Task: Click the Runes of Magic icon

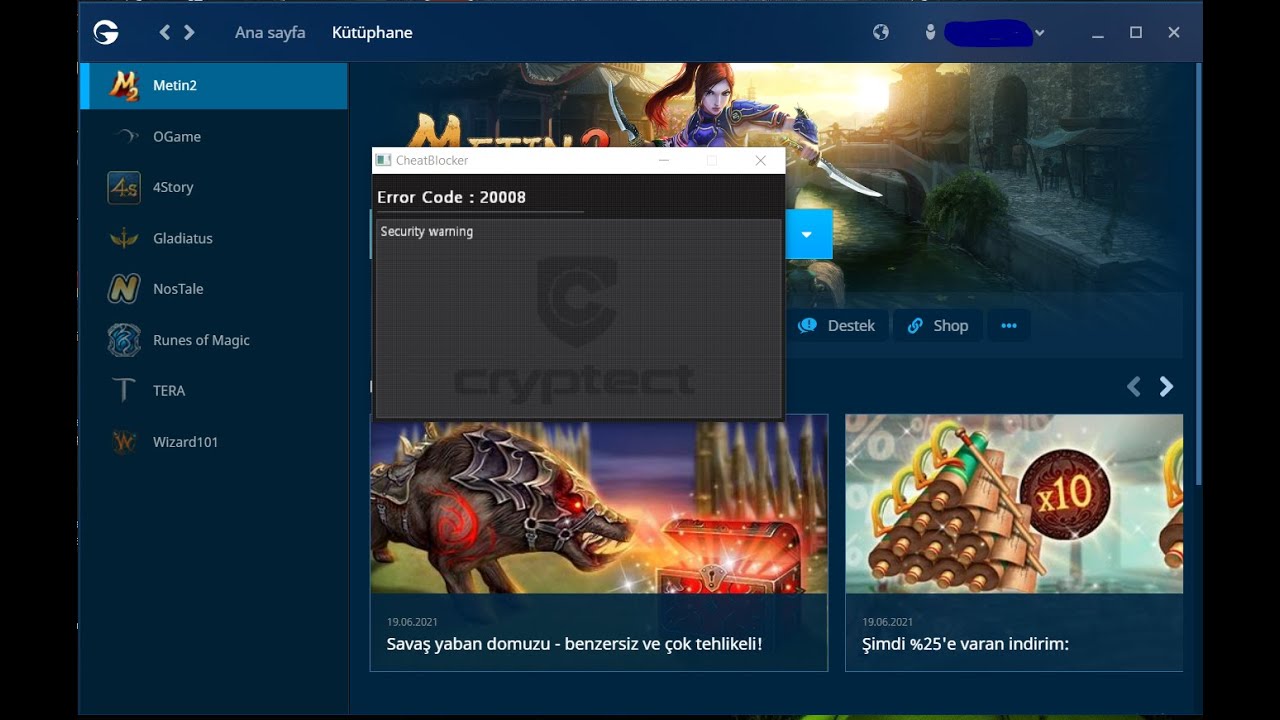Action: click(124, 340)
